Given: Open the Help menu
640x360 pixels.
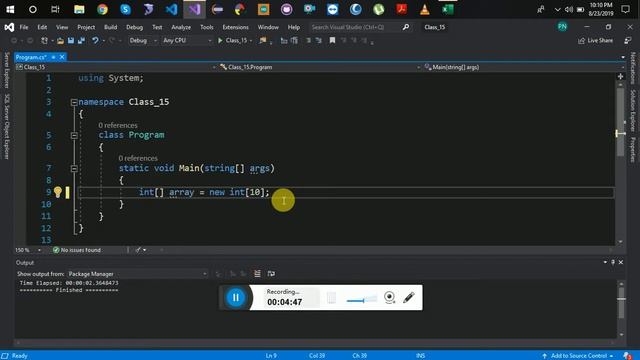Looking at the screenshot, I should (x=293, y=27).
